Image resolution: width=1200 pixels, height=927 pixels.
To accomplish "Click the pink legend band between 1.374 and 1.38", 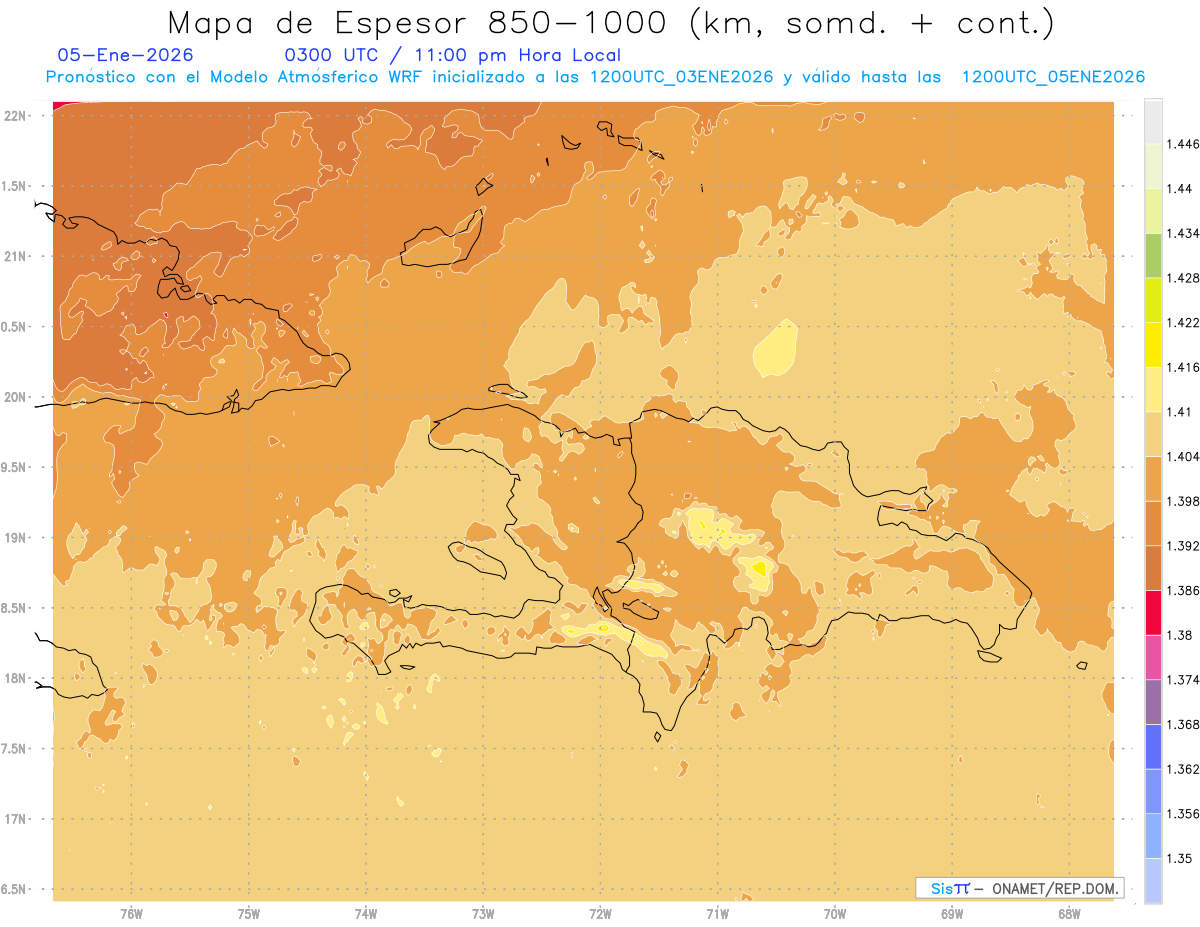I will point(1153,658).
